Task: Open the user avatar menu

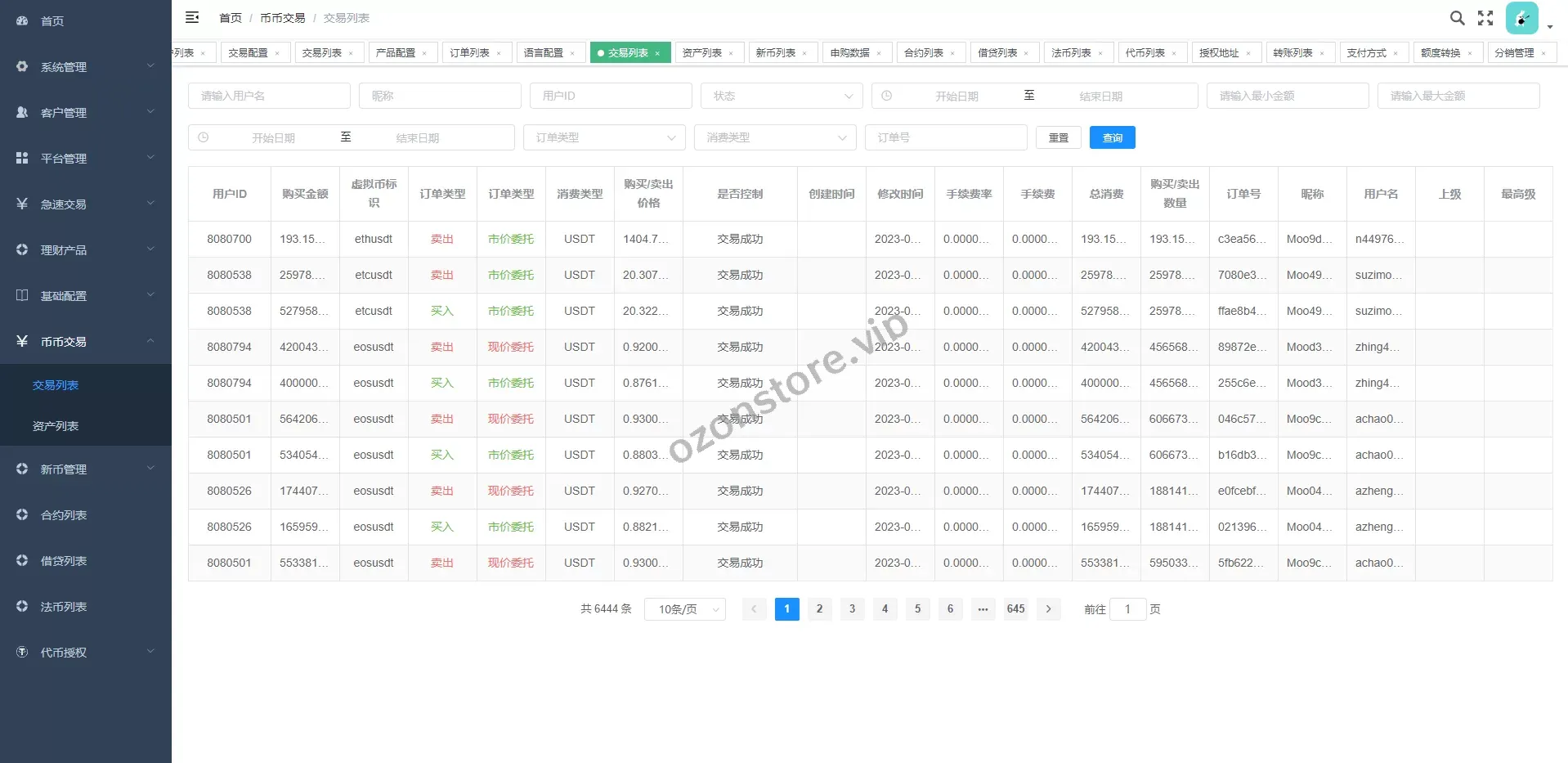Action: coord(1521,19)
